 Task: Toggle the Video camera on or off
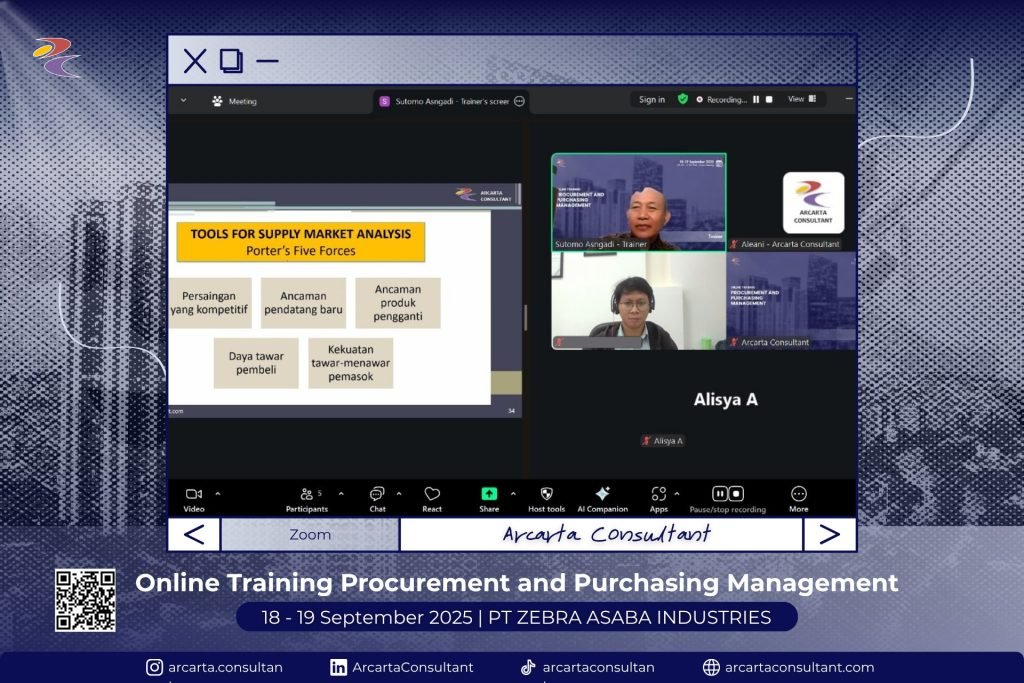[x=194, y=494]
